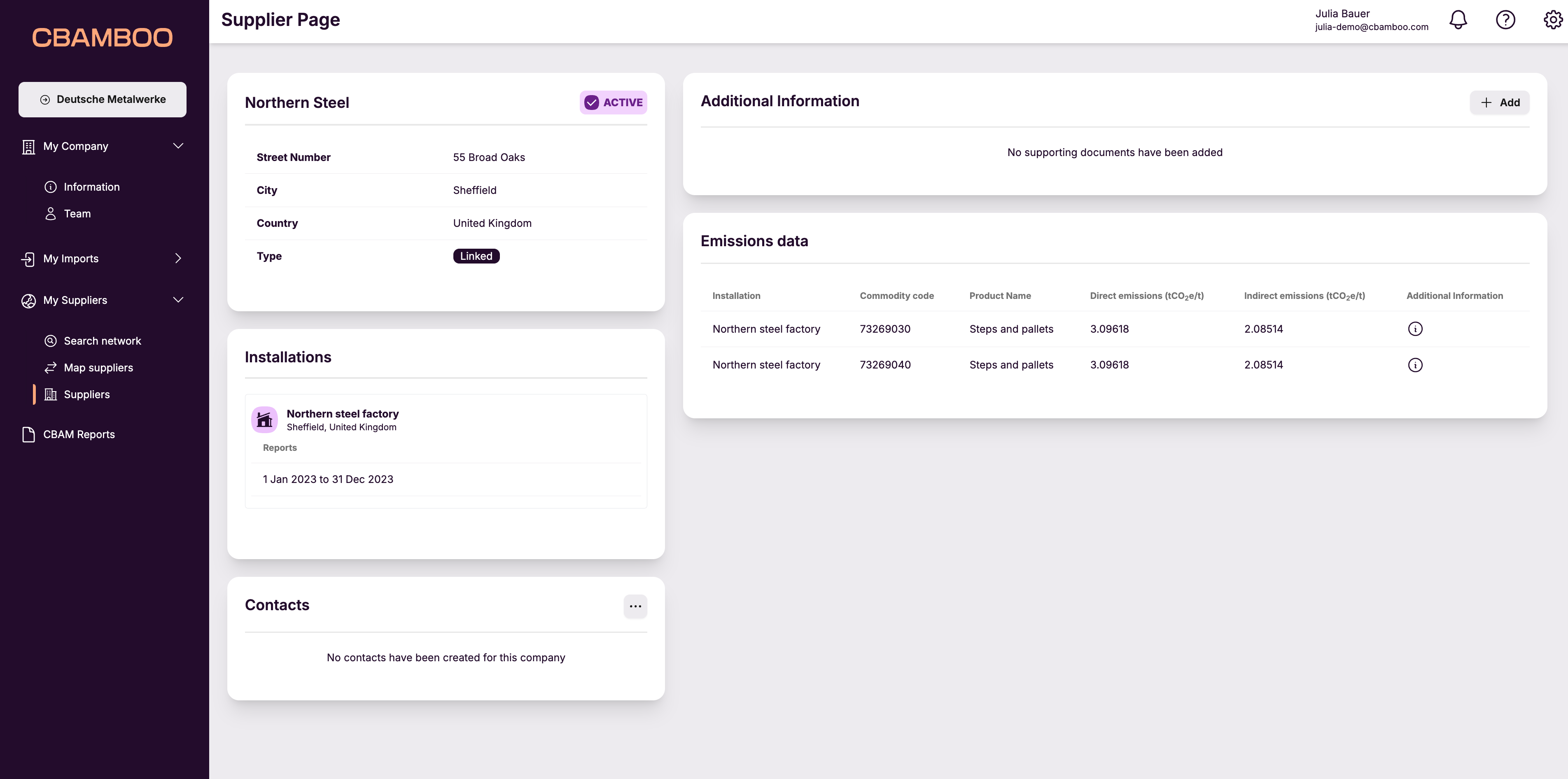
Task: Collapse the My Company section
Action: point(178,146)
